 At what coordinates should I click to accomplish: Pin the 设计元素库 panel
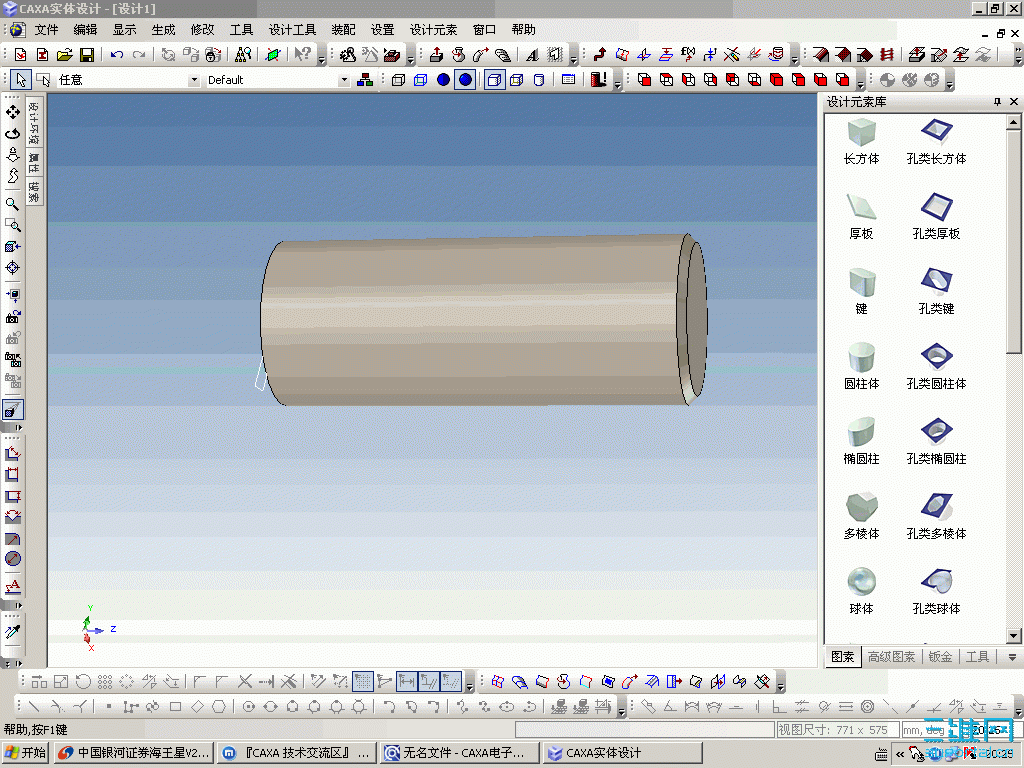point(997,101)
